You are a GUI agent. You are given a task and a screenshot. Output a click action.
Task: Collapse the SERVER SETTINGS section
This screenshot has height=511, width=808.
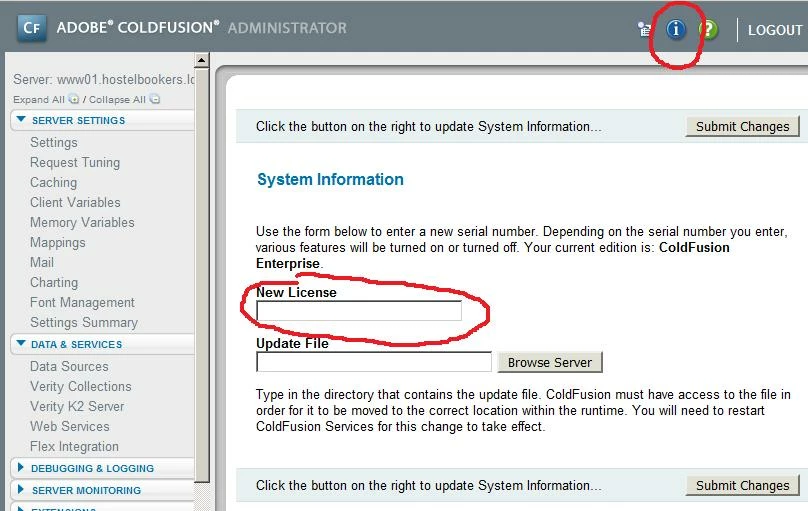coord(21,120)
